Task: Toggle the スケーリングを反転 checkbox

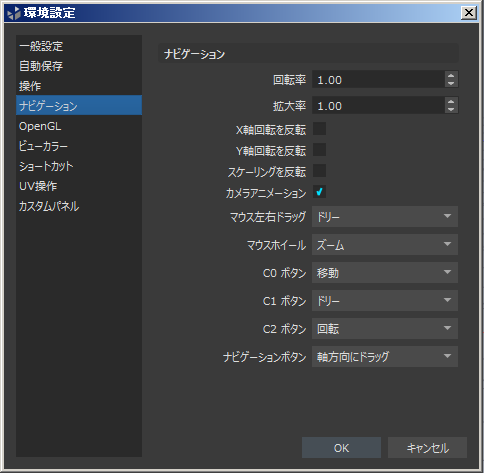Action: pos(319,171)
